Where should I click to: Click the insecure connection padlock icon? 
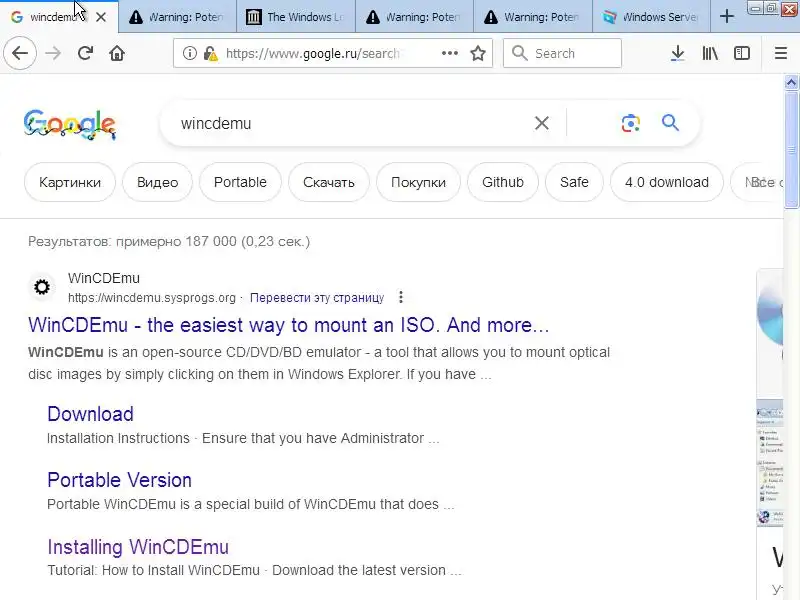pos(210,53)
